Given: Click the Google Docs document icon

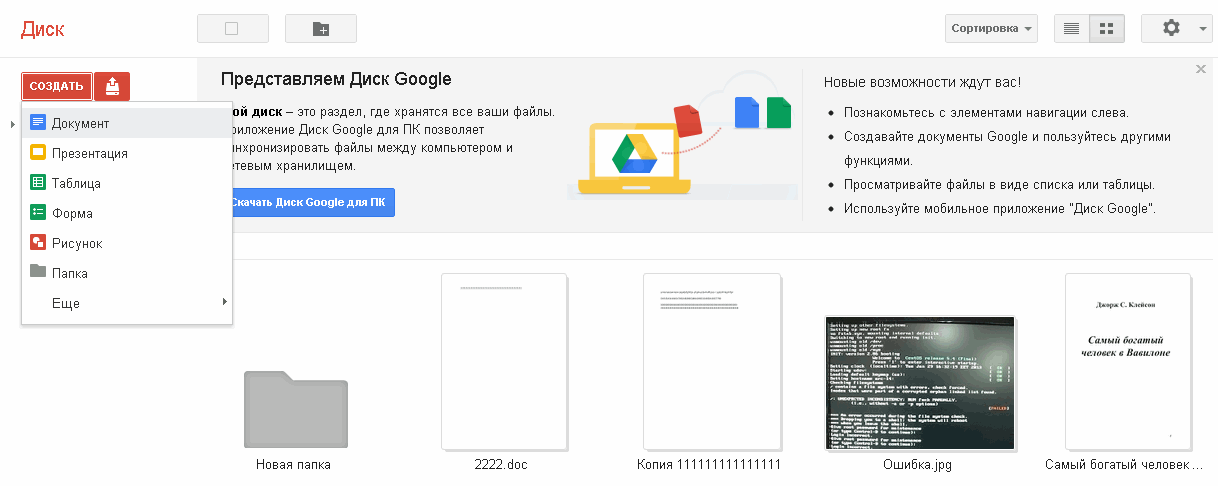Looking at the screenshot, I should [x=38, y=123].
